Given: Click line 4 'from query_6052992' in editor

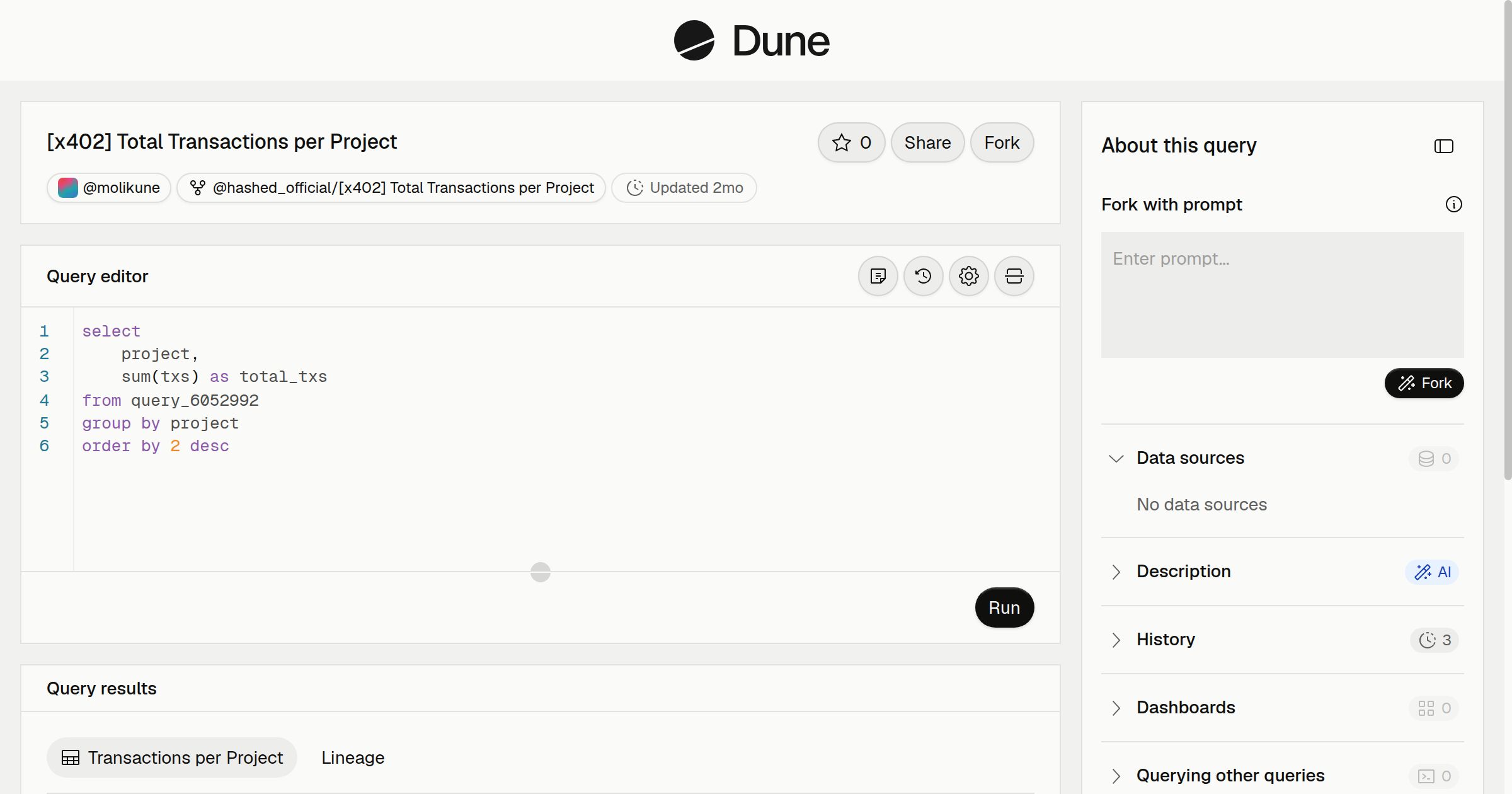Looking at the screenshot, I should pyautogui.click(x=170, y=400).
